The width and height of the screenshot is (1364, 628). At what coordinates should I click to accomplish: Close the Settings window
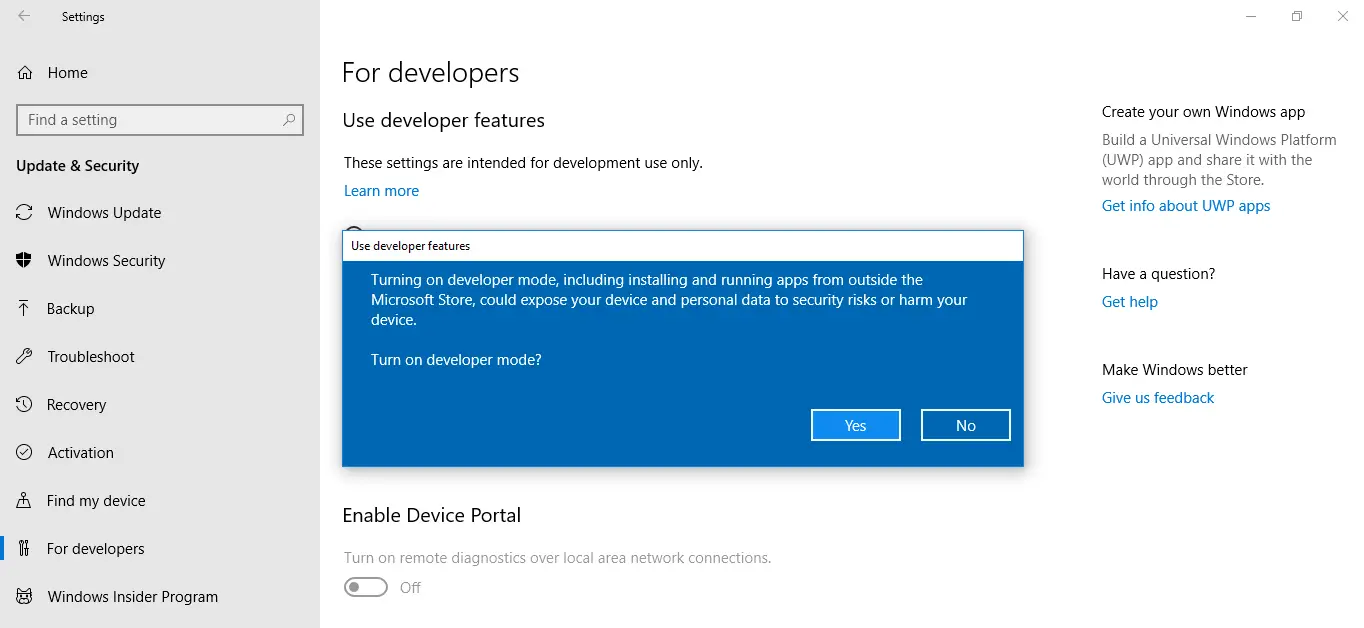tap(1342, 16)
